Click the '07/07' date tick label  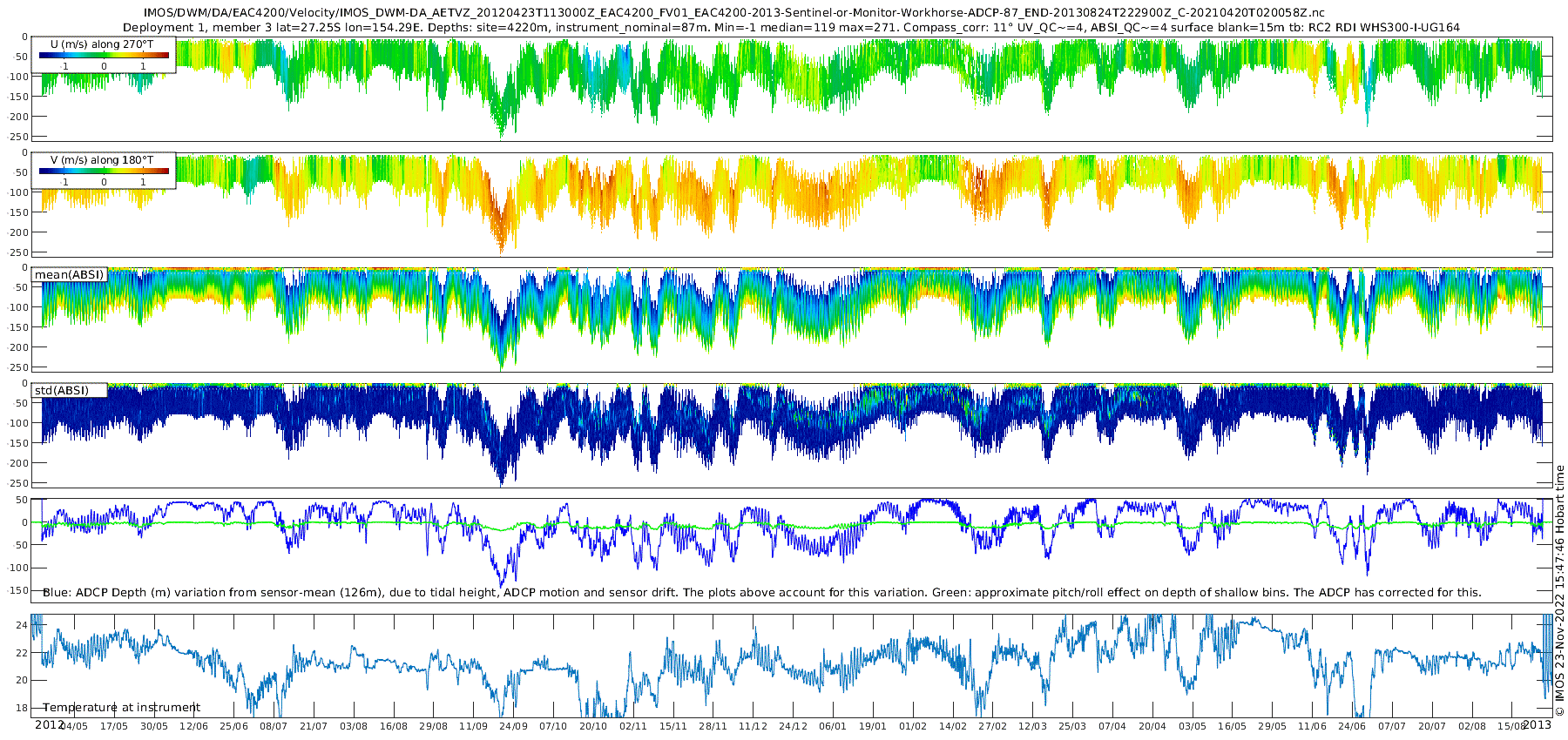pos(1392,726)
